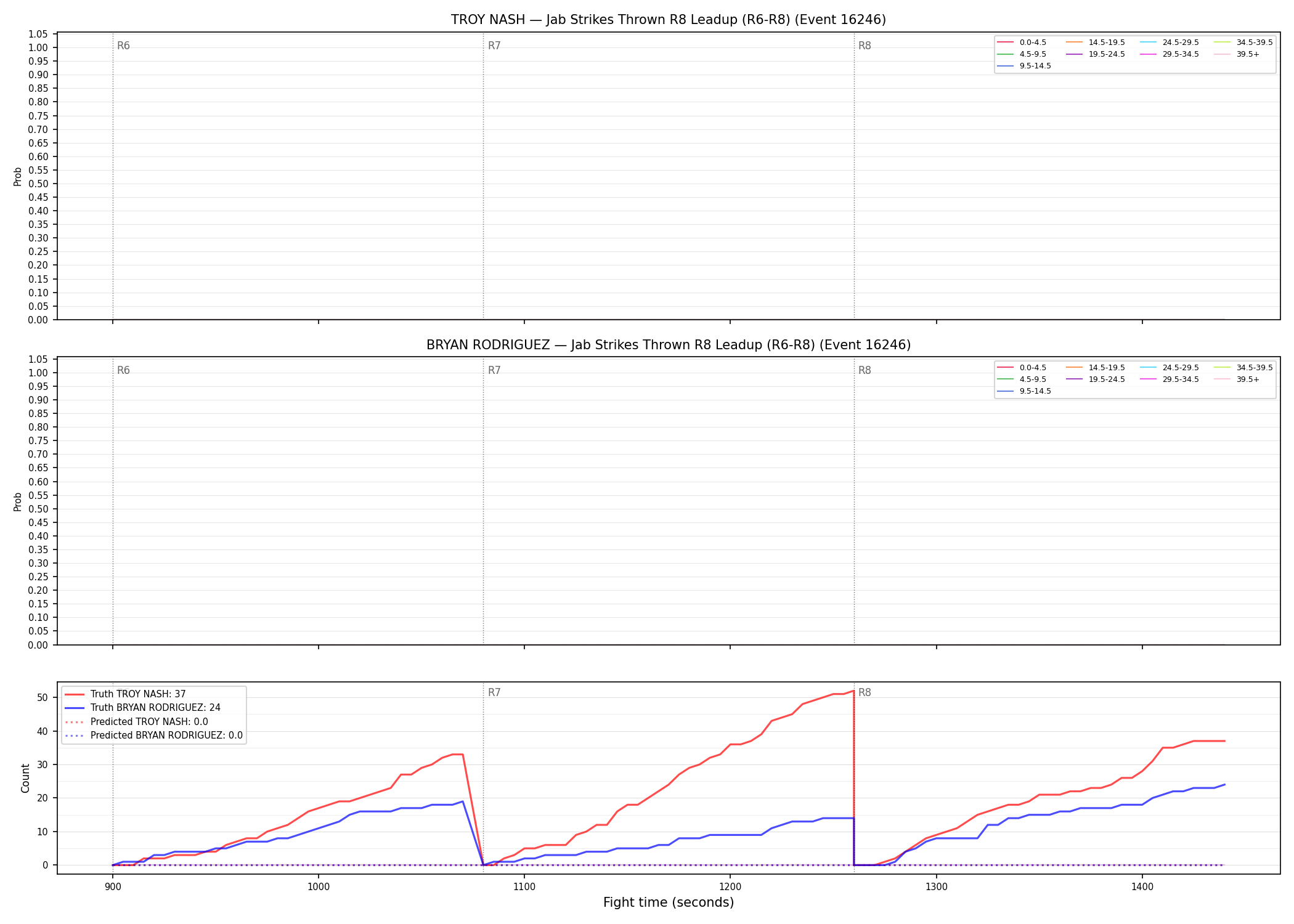This screenshot has height=924, width=1294.
Task: Click the TROY NASH Jab Strikes chart title
Action: [669, 20]
